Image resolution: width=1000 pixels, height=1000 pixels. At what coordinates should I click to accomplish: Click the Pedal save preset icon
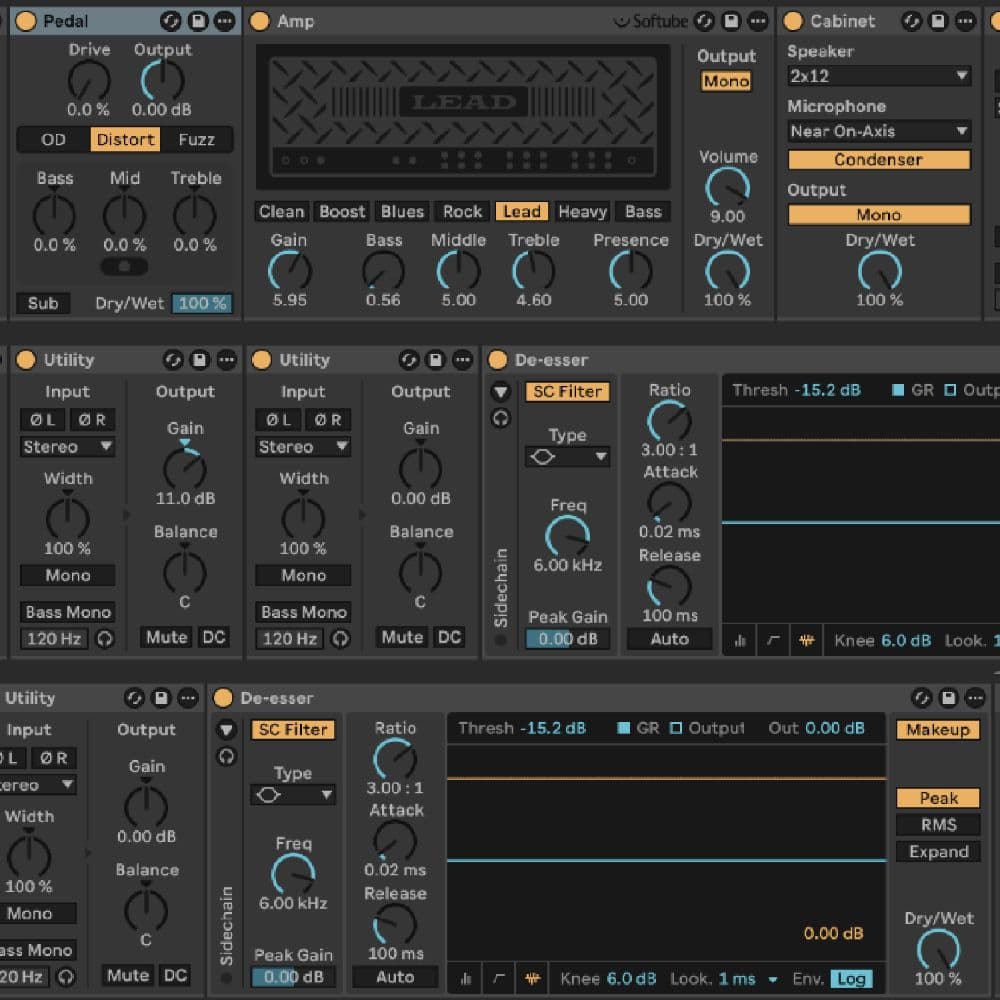(198, 21)
